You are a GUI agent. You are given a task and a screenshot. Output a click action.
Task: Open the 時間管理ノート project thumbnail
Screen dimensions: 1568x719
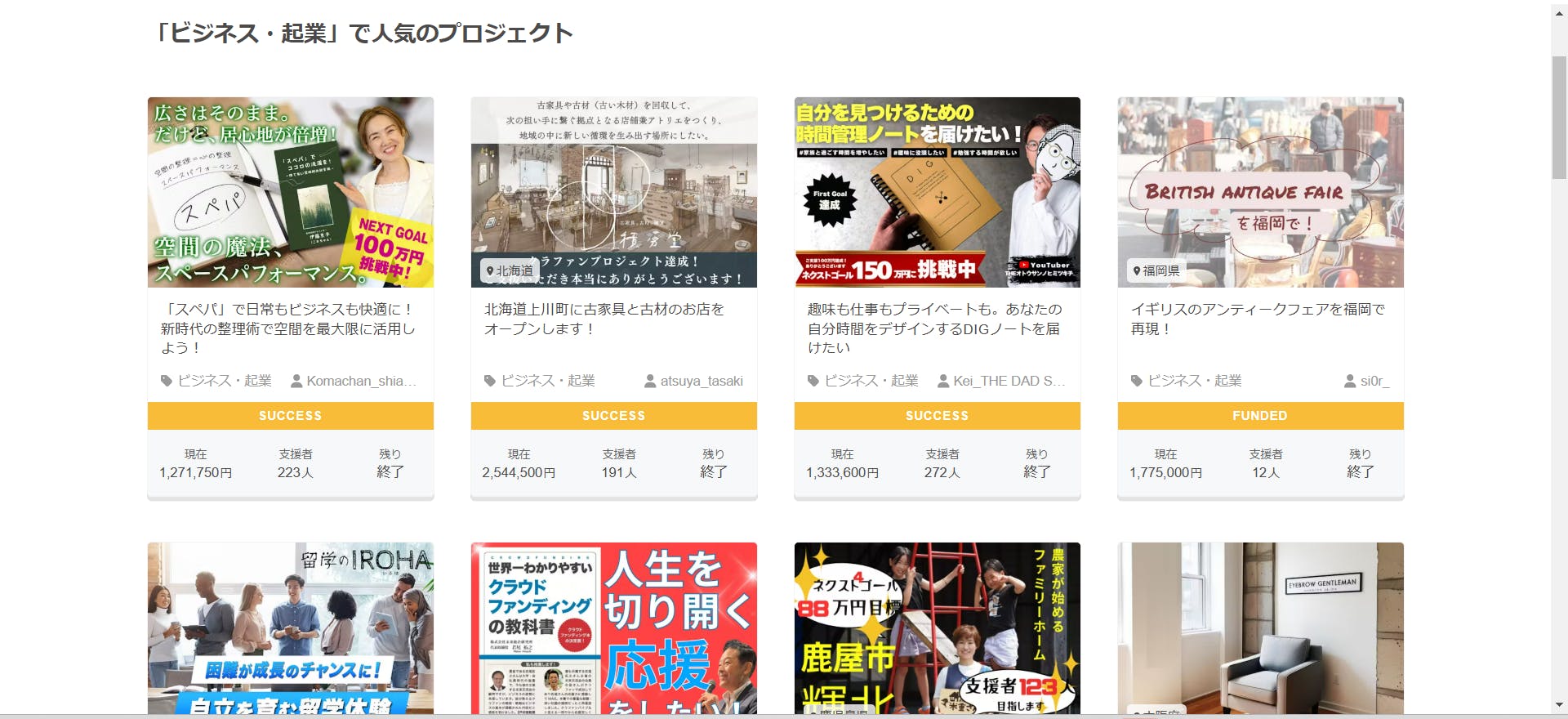938,192
